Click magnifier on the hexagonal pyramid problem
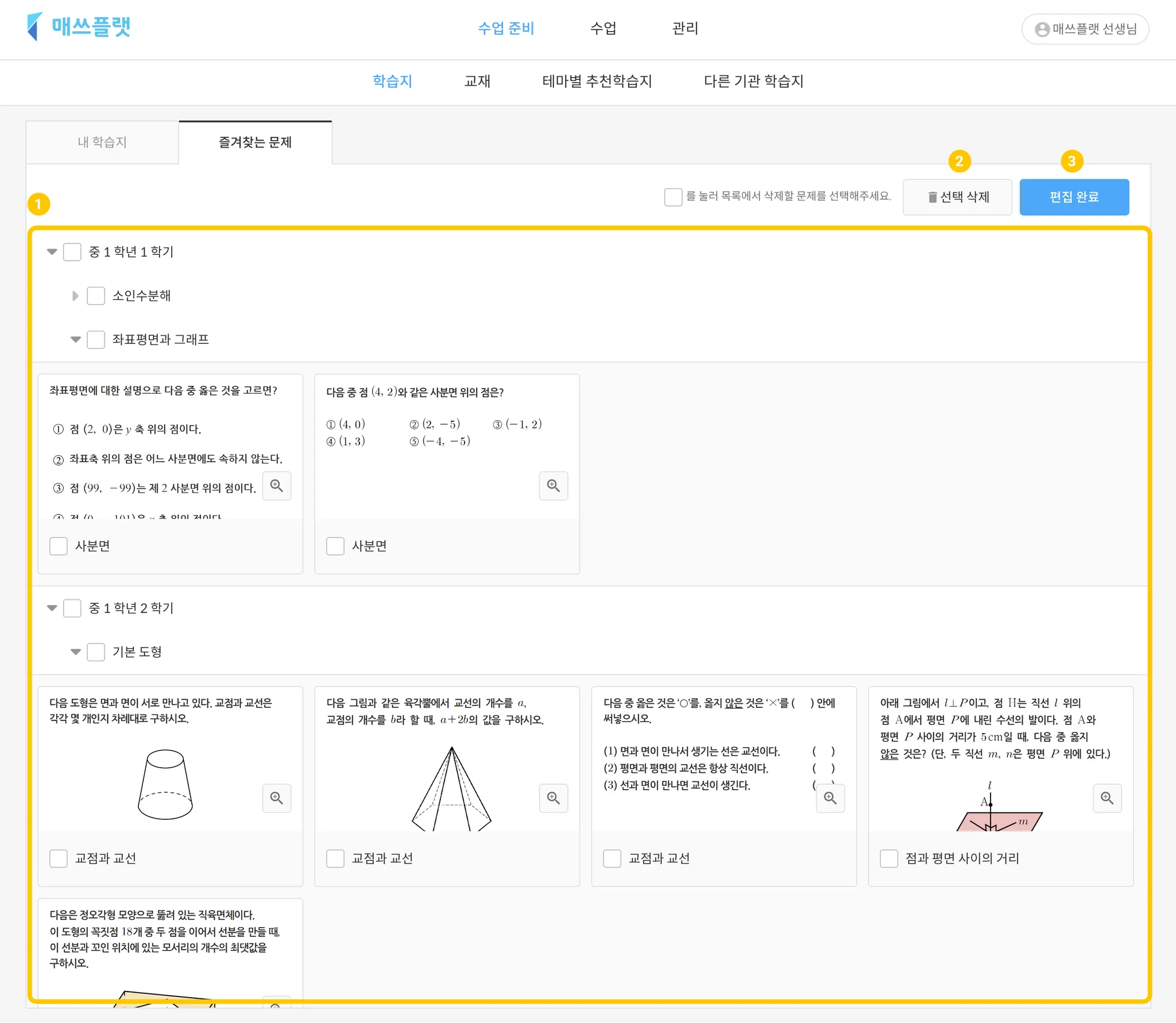The height and width of the screenshot is (1023, 1176). point(553,798)
